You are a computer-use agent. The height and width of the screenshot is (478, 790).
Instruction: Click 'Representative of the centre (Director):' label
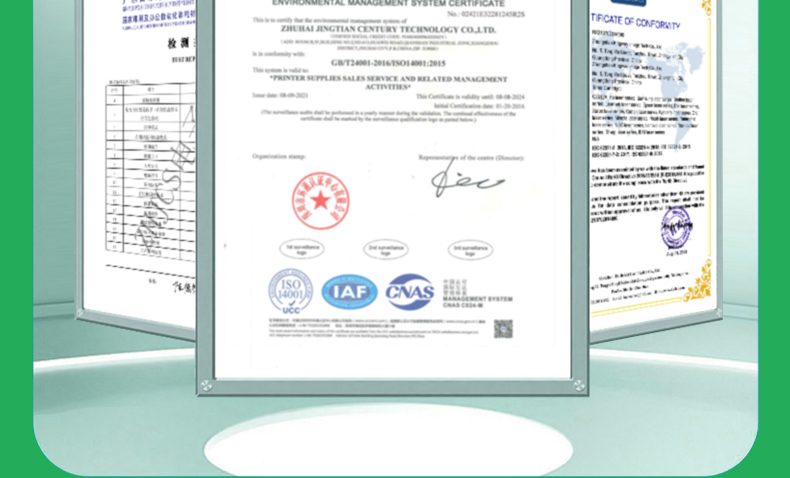(471, 158)
